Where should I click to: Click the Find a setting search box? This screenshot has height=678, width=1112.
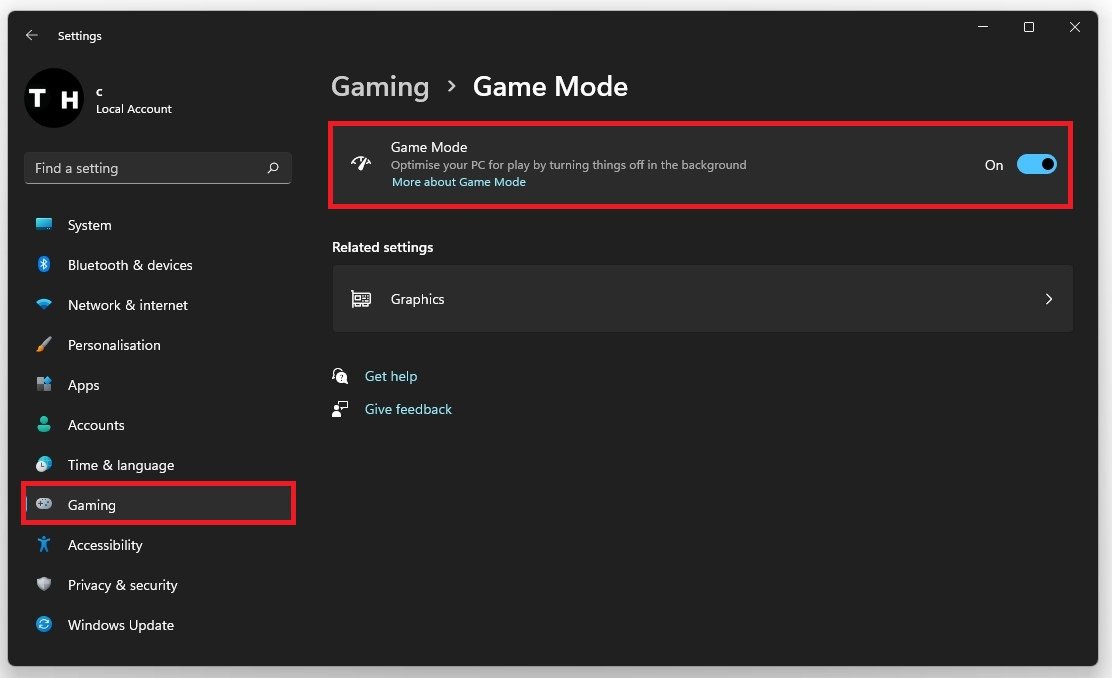click(x=150, y=168)
